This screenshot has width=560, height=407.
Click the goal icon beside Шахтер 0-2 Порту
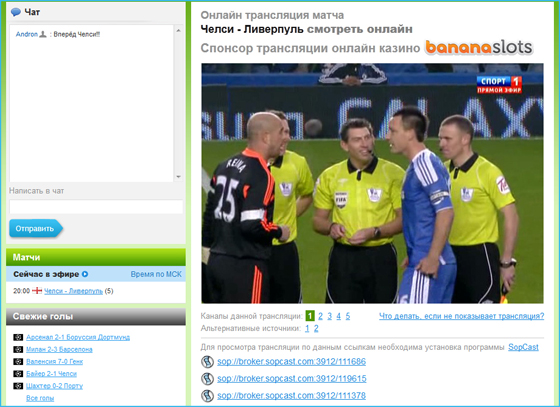(18, 386)
